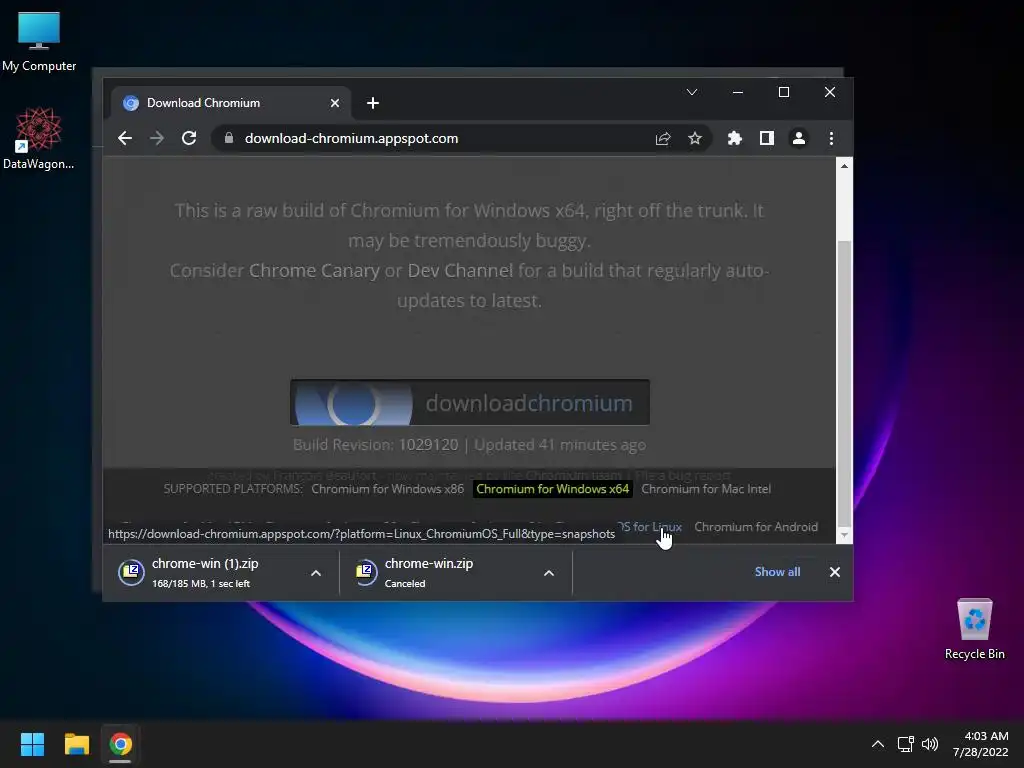Open the Chrome Canary link
This screenshot has height=768, width=1024.
[314, 270]
